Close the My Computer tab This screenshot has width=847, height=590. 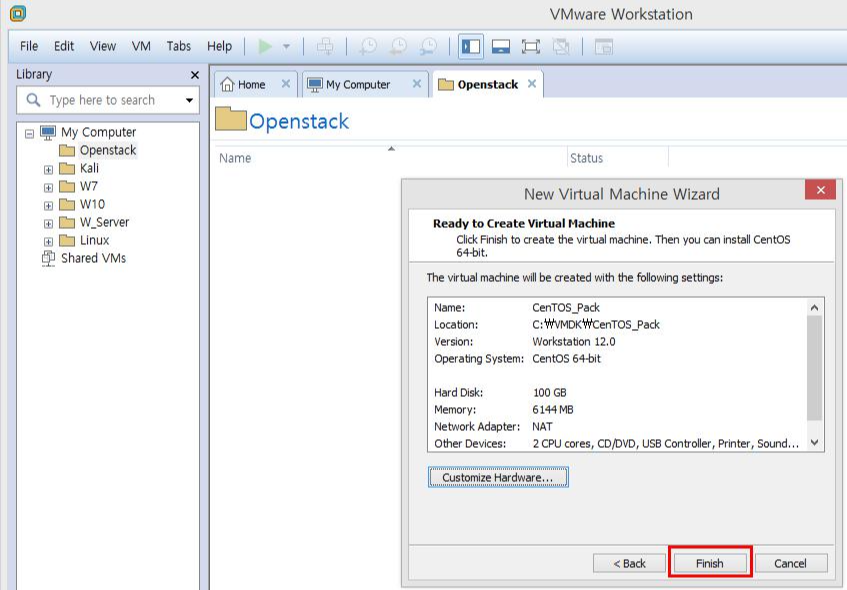point(416,84)
